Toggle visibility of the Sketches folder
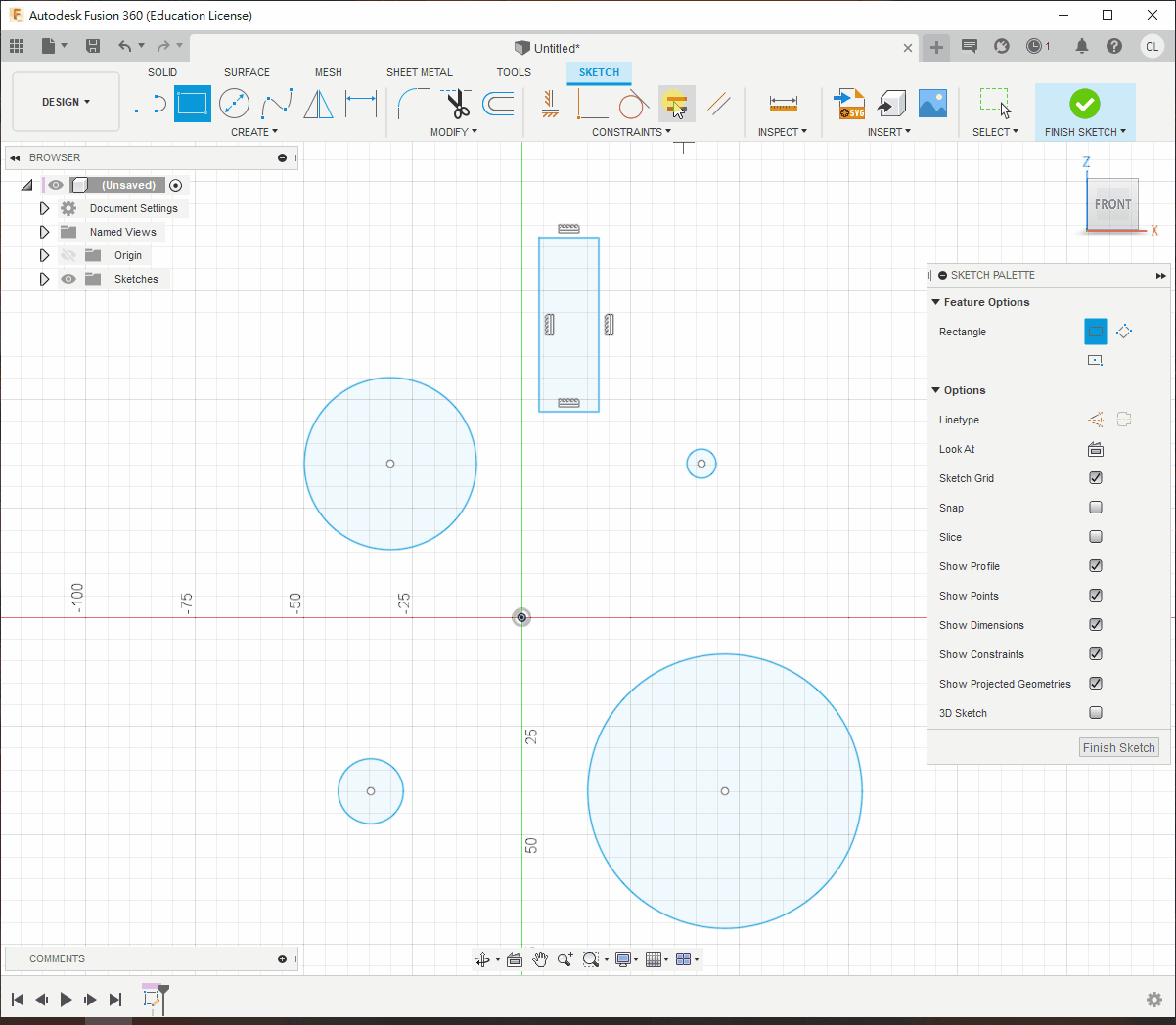Viewport: 1176px width, 1025px height. [x=68, y=279]
